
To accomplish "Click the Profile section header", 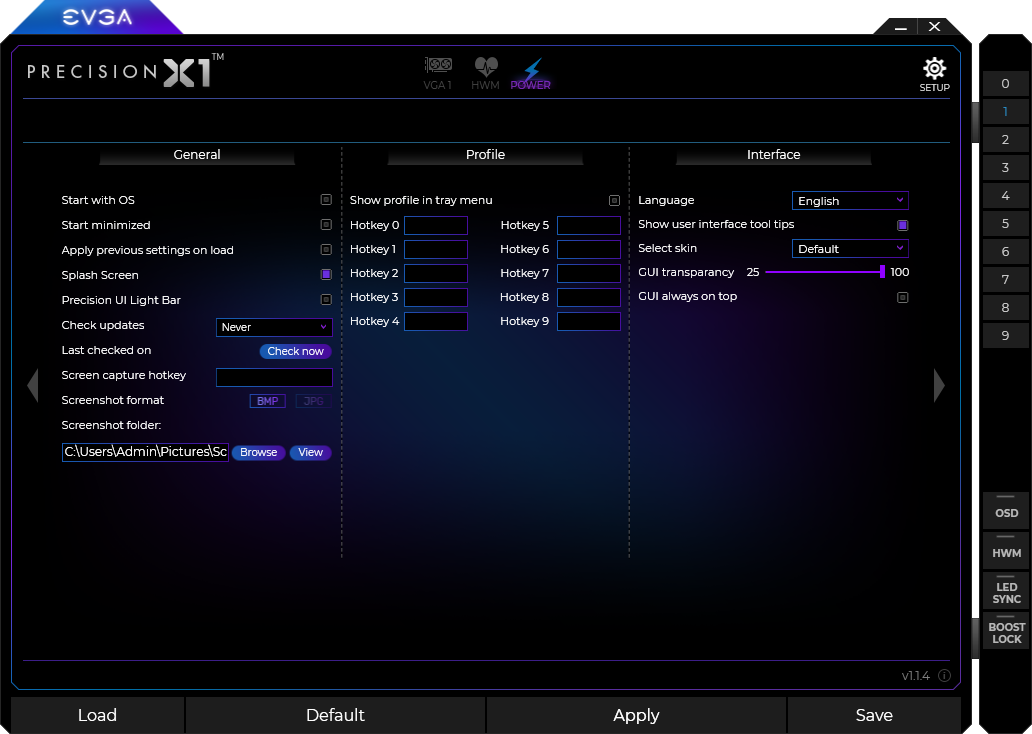I will pyautogui.click(x=485, y=155).
